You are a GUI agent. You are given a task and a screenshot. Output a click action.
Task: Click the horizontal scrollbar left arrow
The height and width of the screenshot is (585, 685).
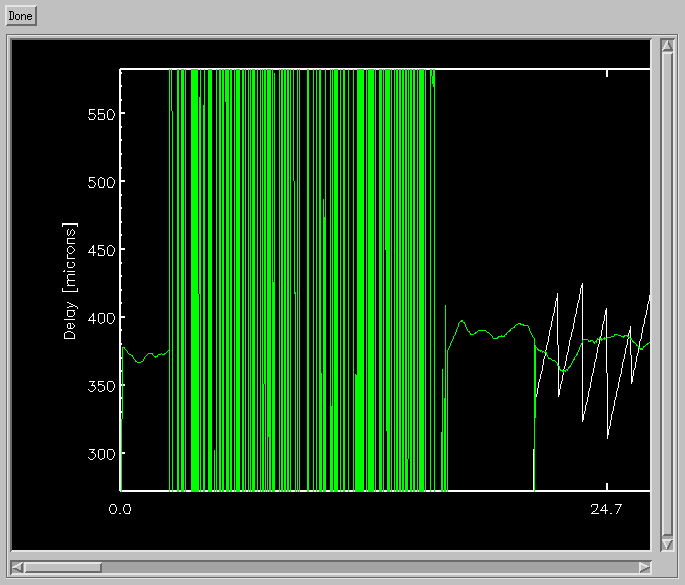click(16, 567)
